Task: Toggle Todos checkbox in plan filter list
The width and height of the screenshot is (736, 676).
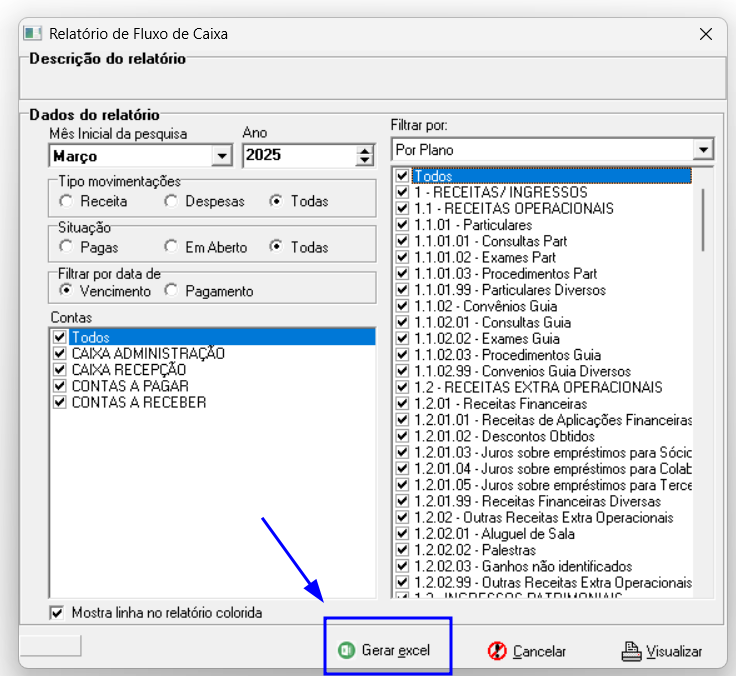Action: pyautogui.click(x=402, y=176)
